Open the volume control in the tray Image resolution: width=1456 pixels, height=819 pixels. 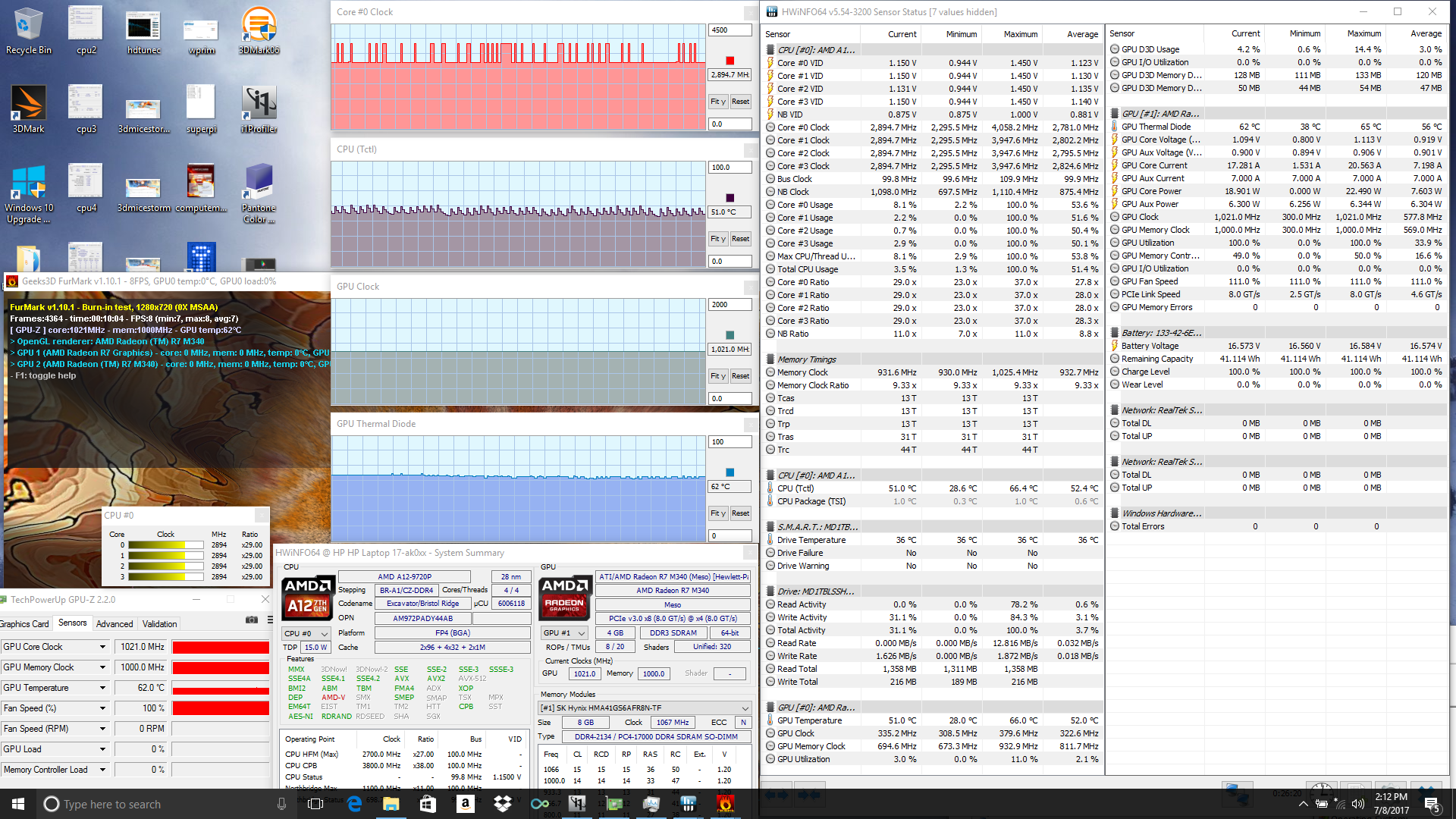(x=1357, y=804)
